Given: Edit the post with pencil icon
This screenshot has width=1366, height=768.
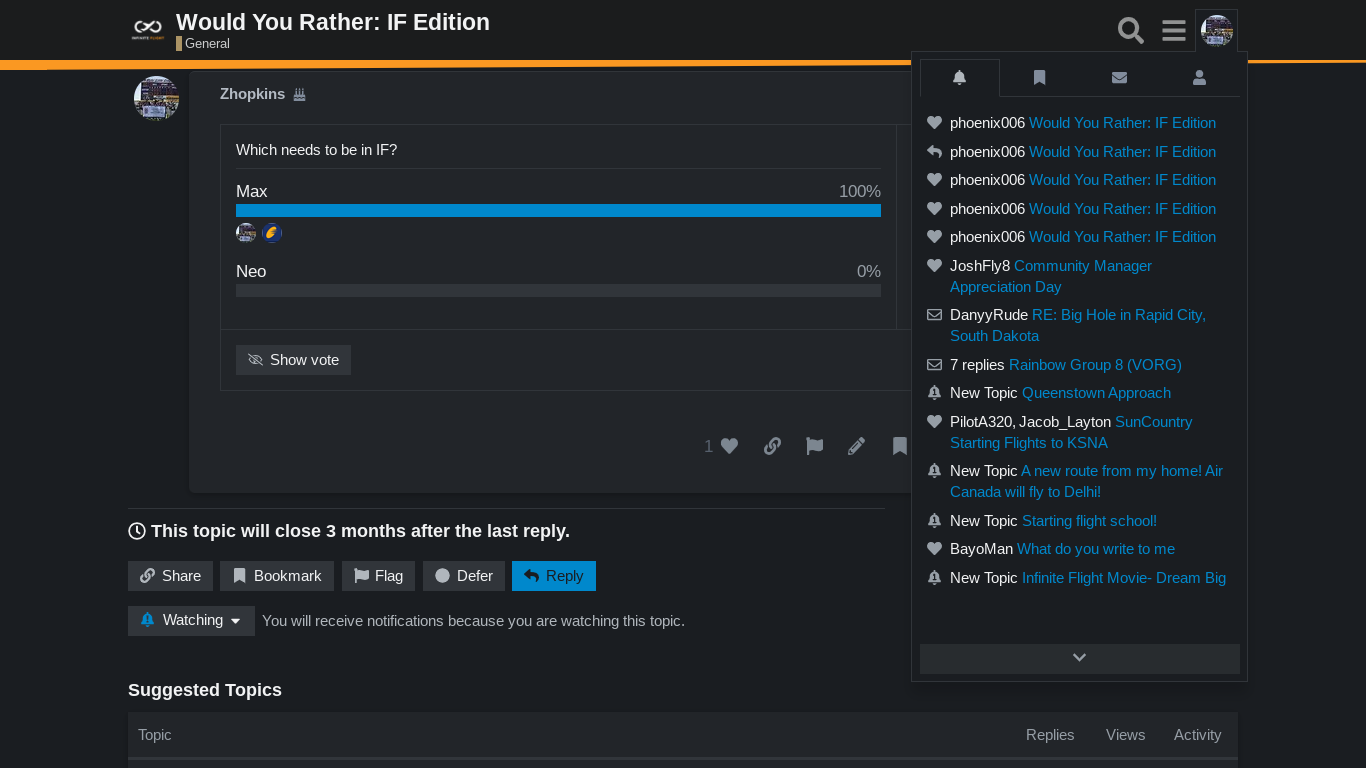Looking at the screenshot, I should pos(856,446).
